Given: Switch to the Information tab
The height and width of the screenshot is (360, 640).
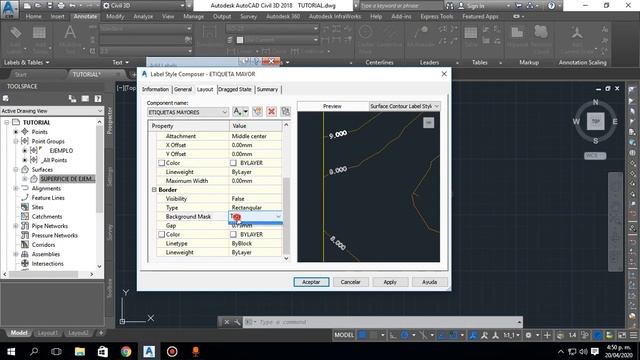Looking at the screenshot, I should [x=156, y=89].
